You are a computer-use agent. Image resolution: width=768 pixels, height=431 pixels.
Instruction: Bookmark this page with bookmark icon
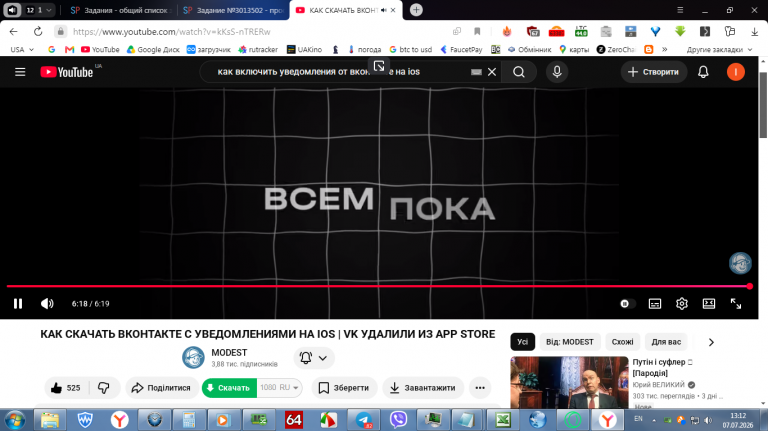click(x=477, y=31)
